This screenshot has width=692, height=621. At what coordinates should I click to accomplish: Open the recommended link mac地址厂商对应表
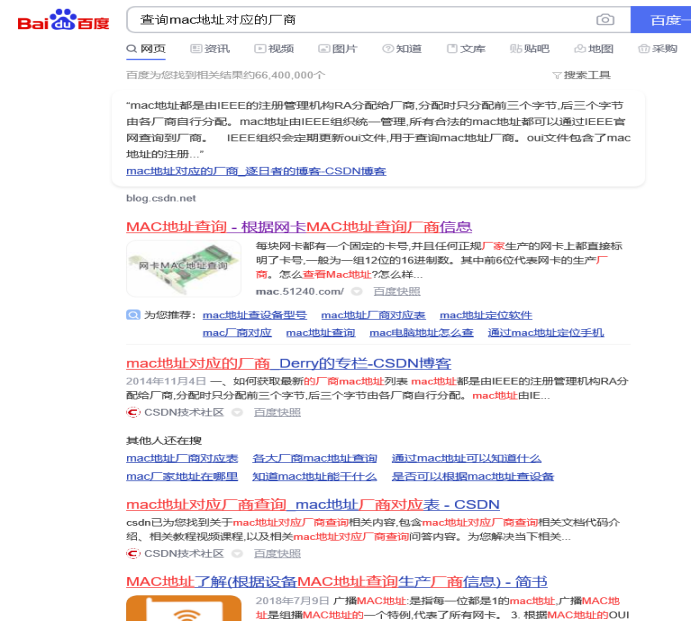point(373,315)
